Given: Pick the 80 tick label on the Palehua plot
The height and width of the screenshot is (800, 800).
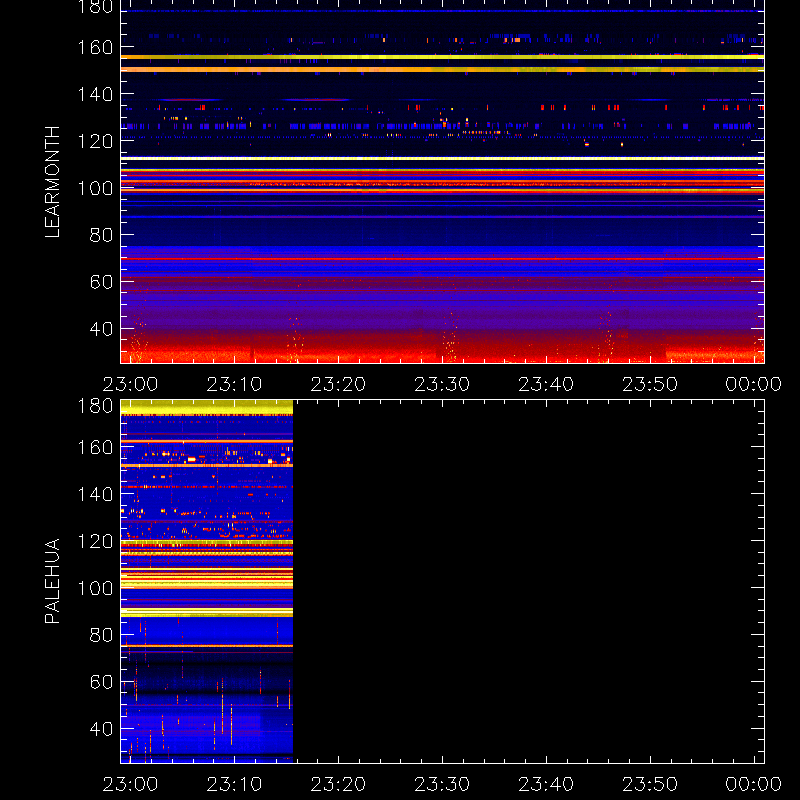Looking at the screenshot, I should 101,635.
